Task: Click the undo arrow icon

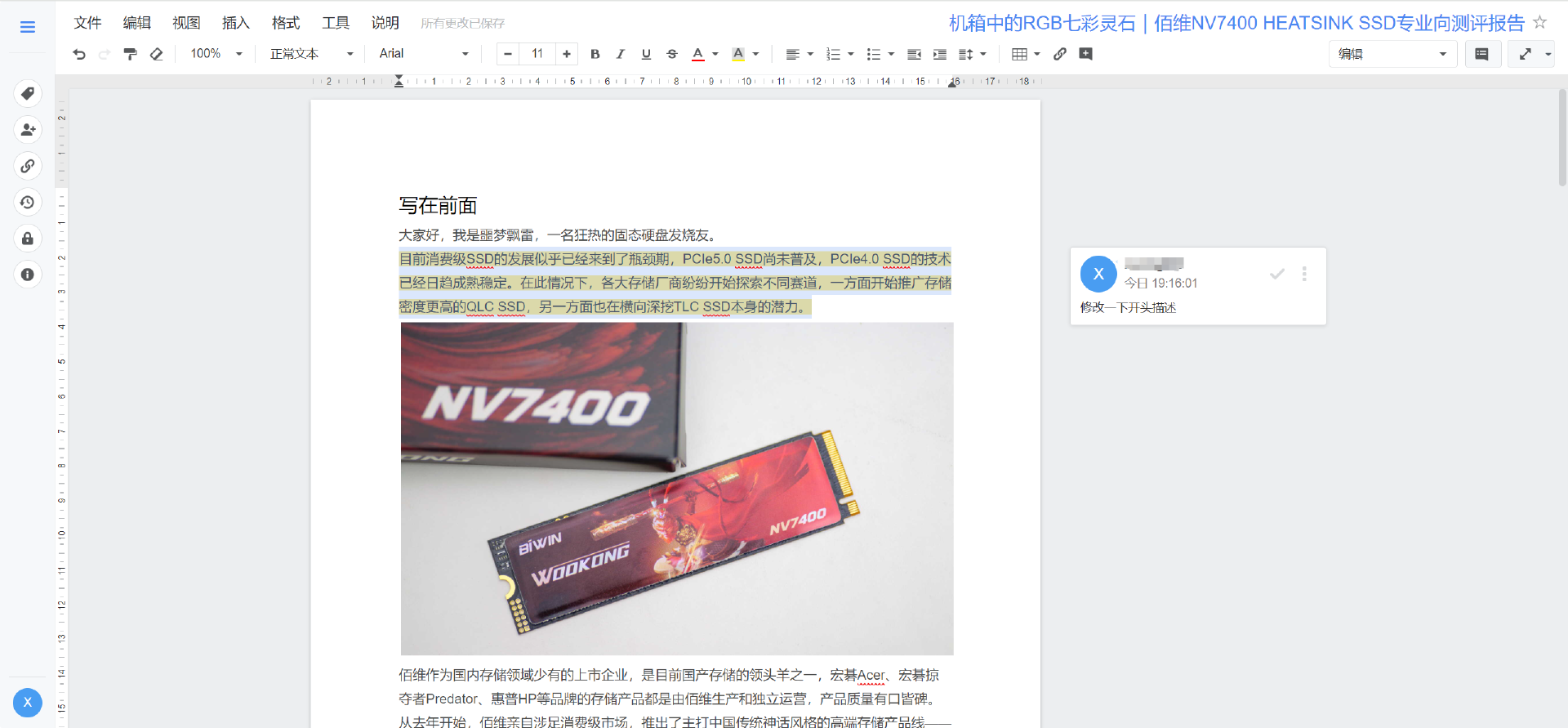Action: (79, 54)
